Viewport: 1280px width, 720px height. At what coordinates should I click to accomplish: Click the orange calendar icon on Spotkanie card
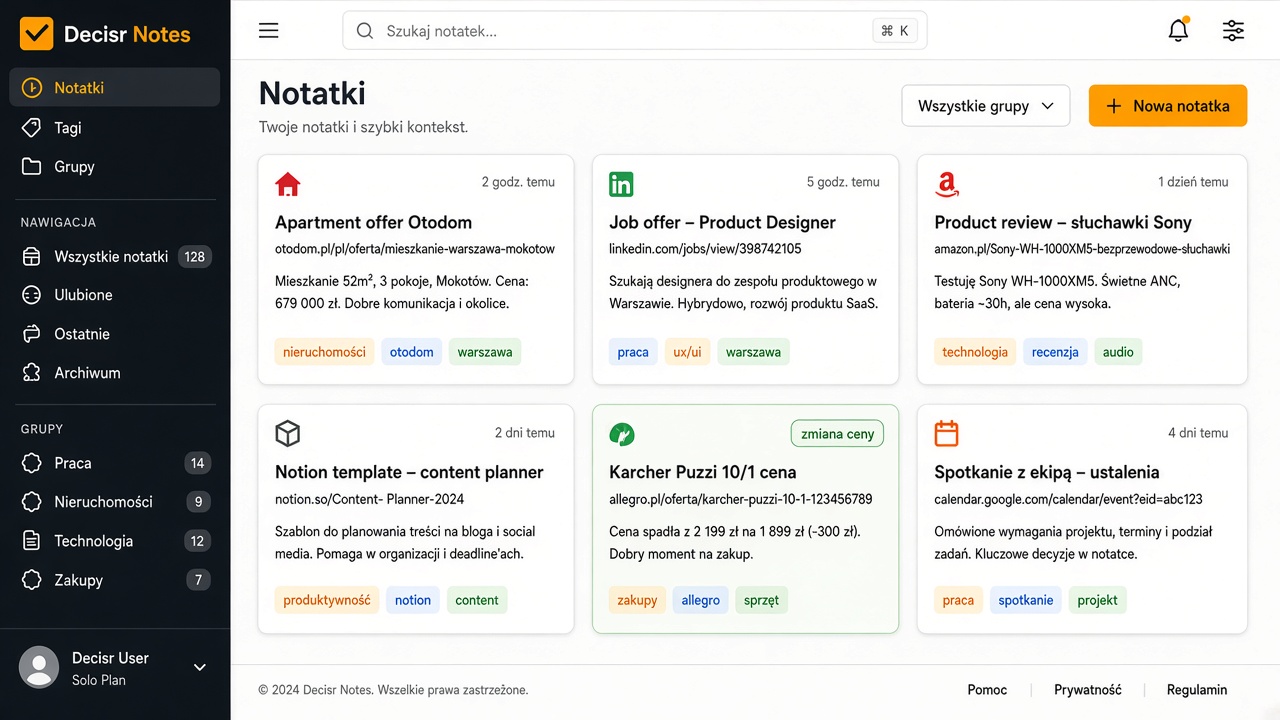946,433
